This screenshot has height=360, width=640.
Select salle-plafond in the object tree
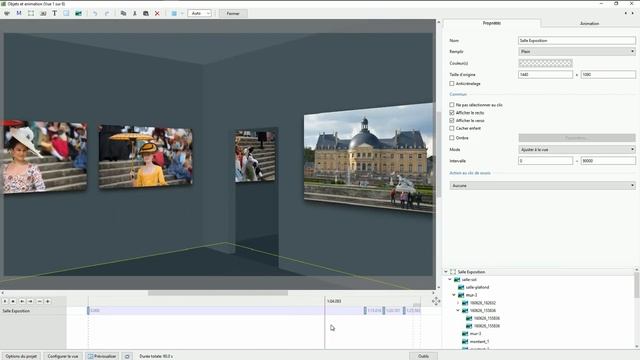(477, 287)
